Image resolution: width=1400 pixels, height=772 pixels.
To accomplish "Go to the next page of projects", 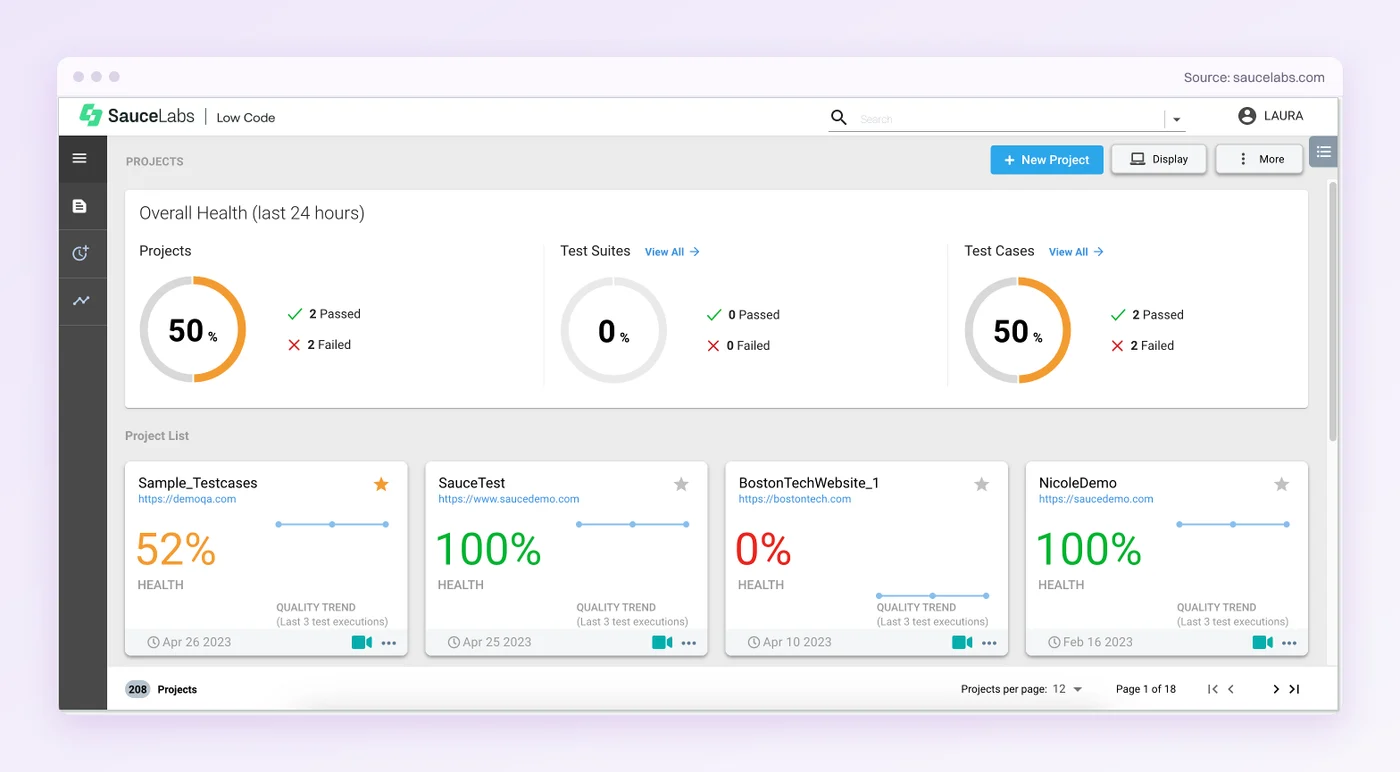I will (x=1276, y=689).
